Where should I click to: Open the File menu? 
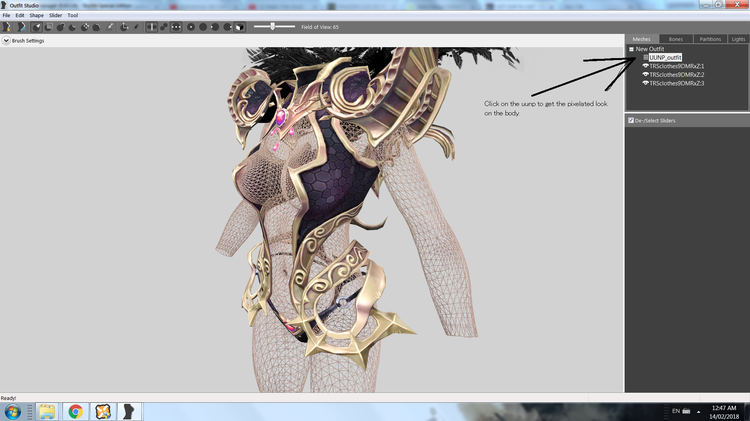(6, 15)
